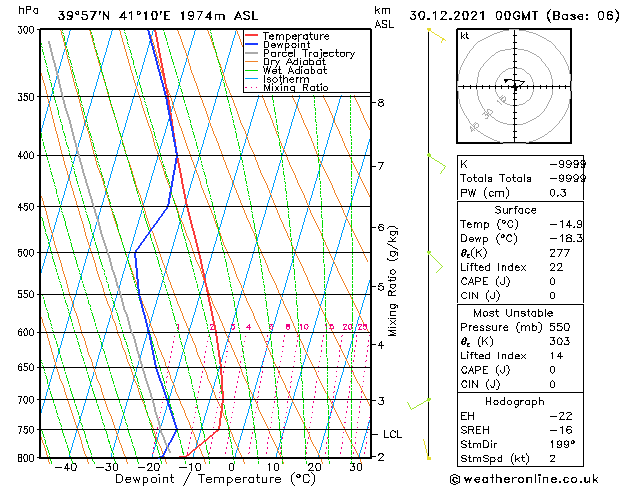Click the wind barb at 300 hPa
629x486 pixels.
437,35
